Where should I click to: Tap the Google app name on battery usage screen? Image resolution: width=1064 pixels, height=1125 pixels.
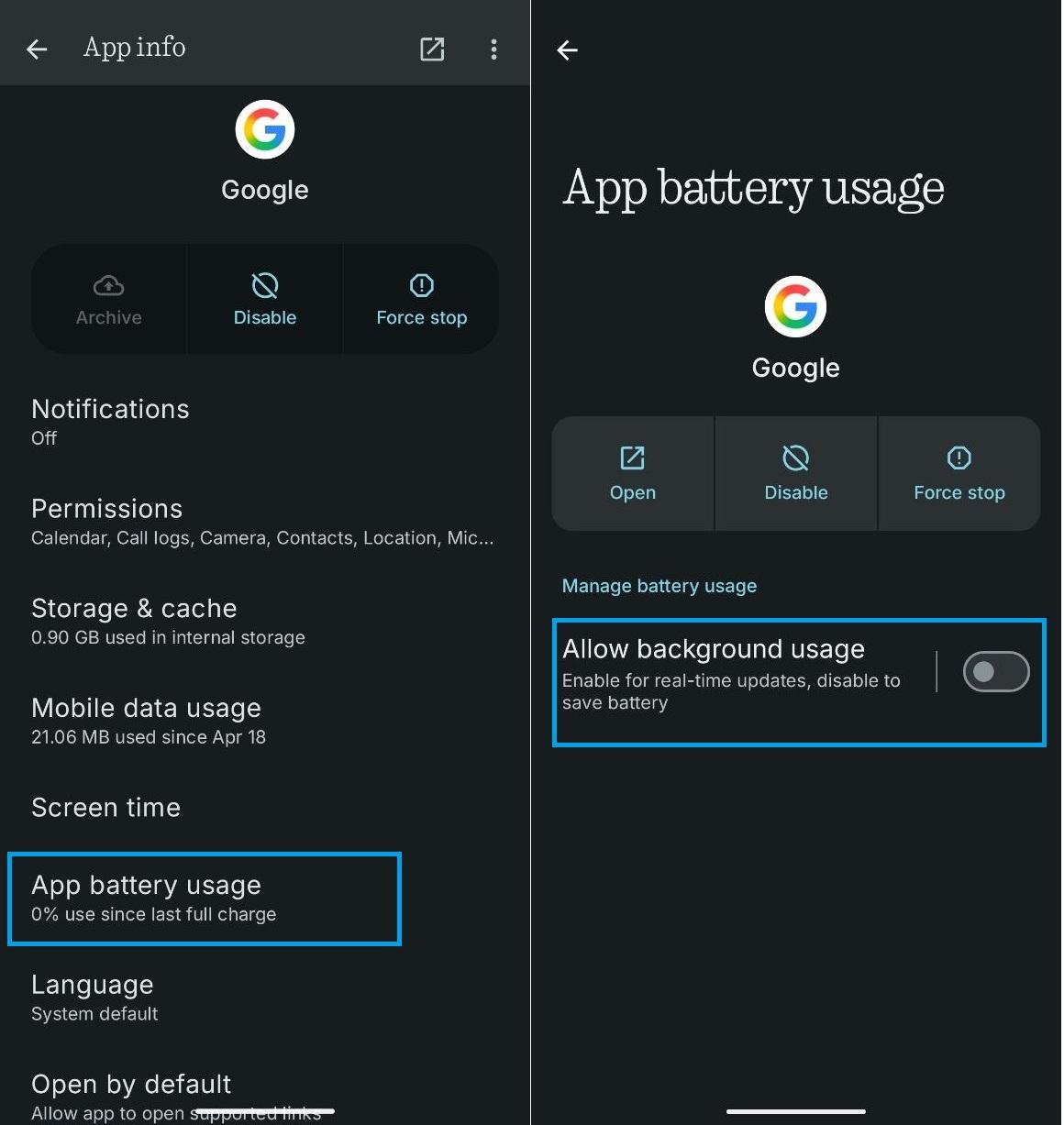pos(796,368)
